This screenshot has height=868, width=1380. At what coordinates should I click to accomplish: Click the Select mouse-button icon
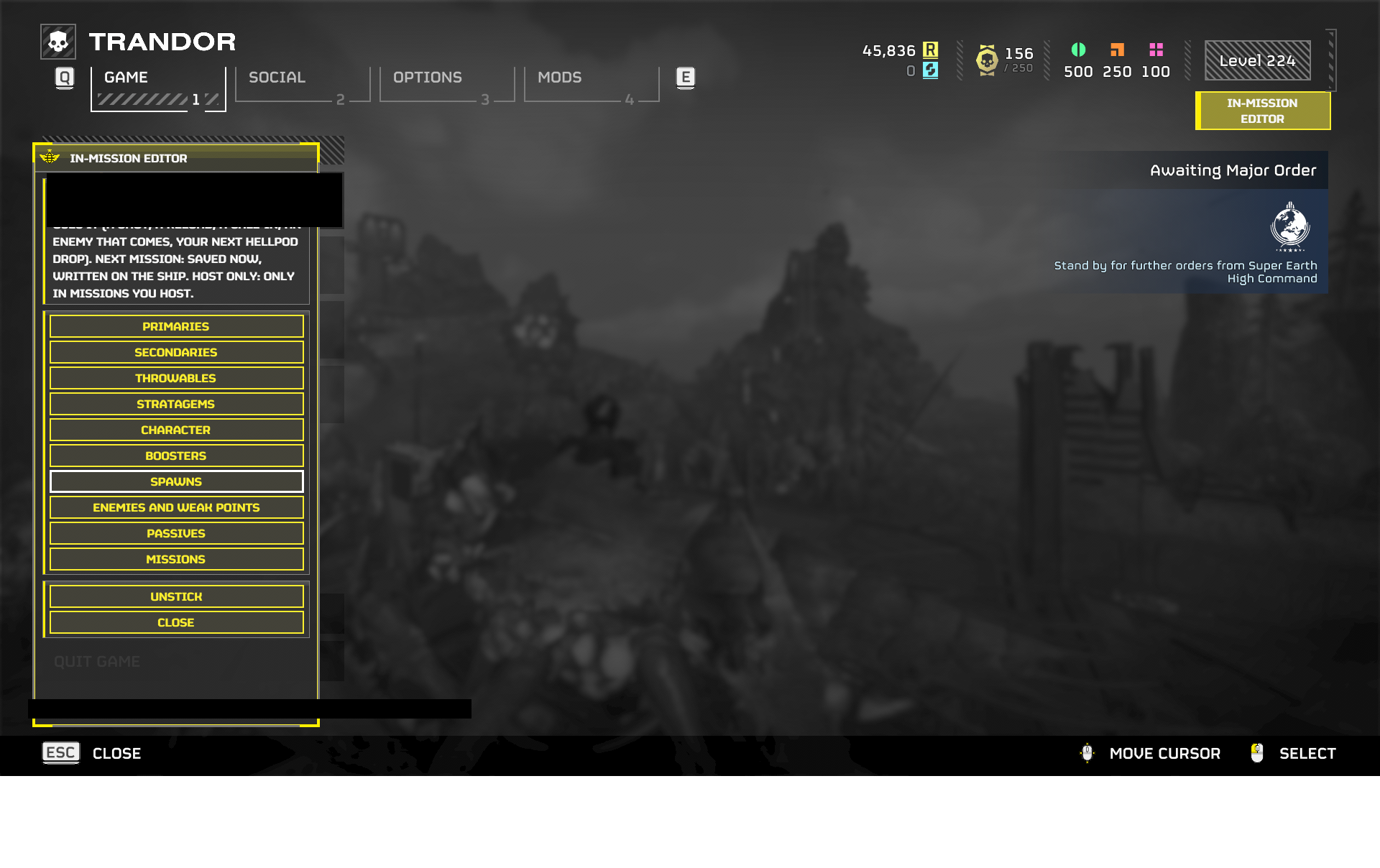[x=1256, y=752]
